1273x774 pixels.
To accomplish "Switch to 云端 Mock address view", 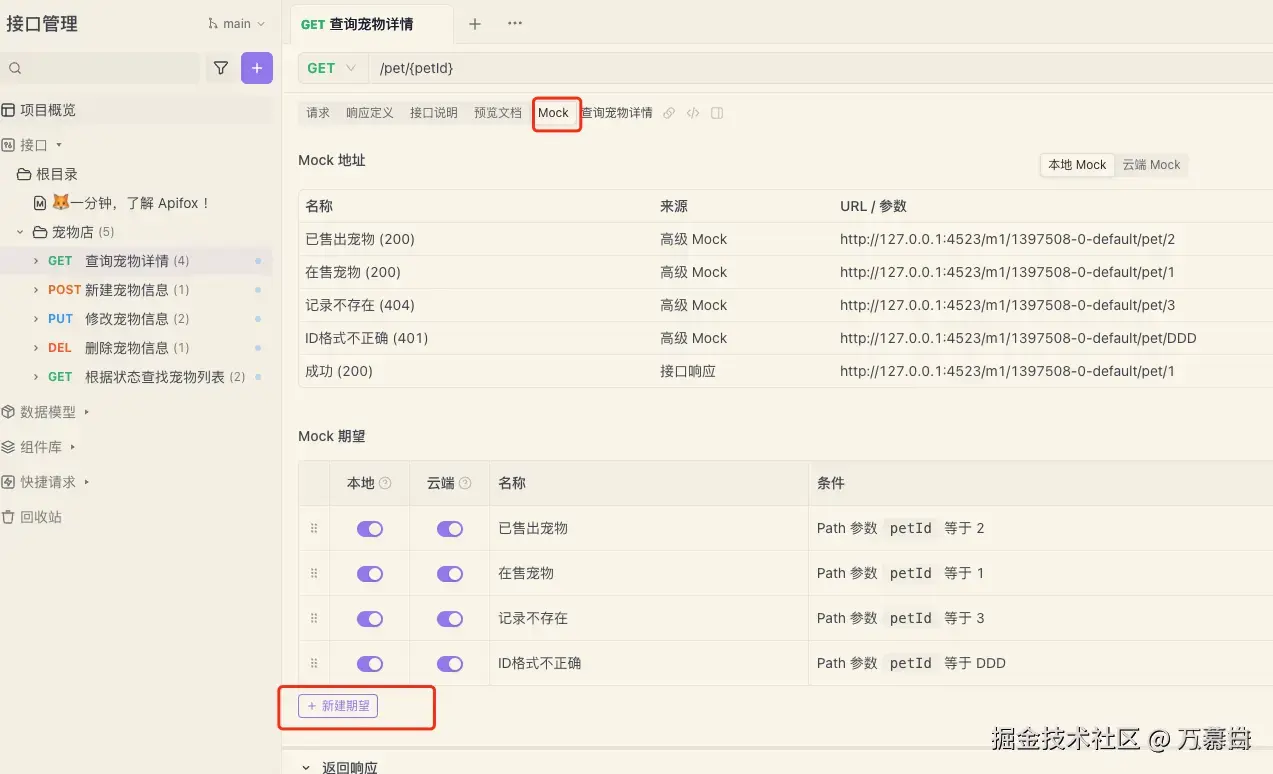I will pyautogui.click(x=1151, y=165).
